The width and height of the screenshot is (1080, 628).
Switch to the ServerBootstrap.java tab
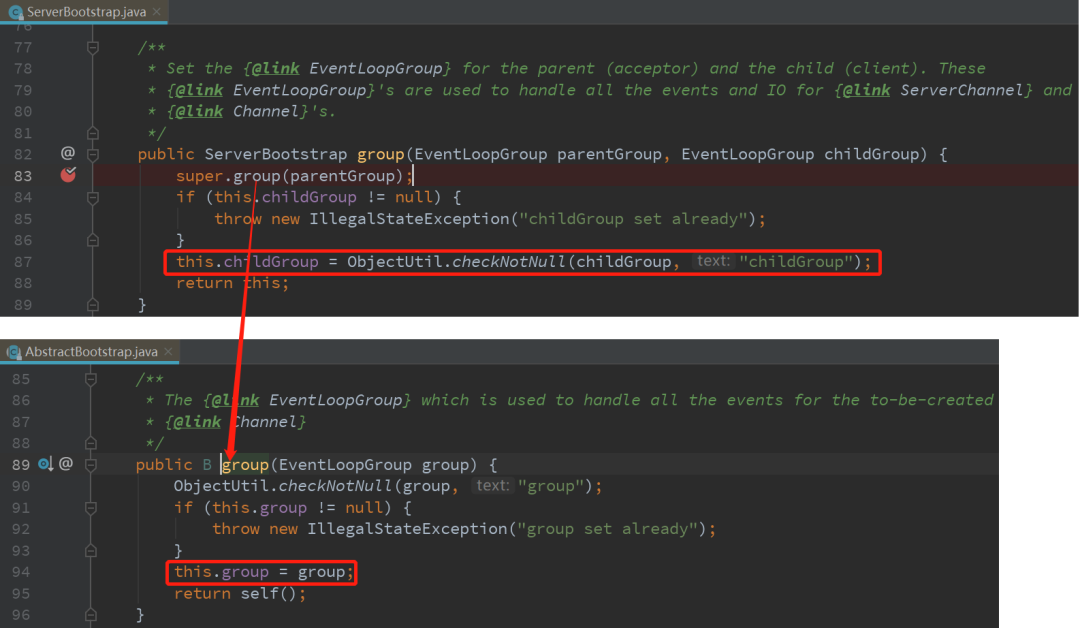(84, 12)
